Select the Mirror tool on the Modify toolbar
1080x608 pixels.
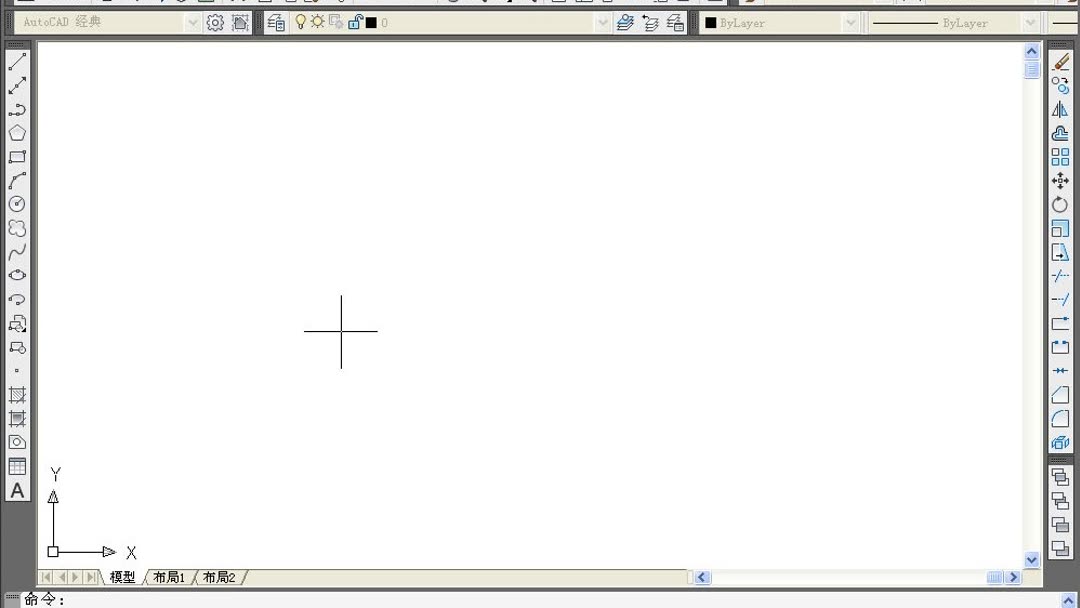pyautogui.click(x=1060, y=109)
